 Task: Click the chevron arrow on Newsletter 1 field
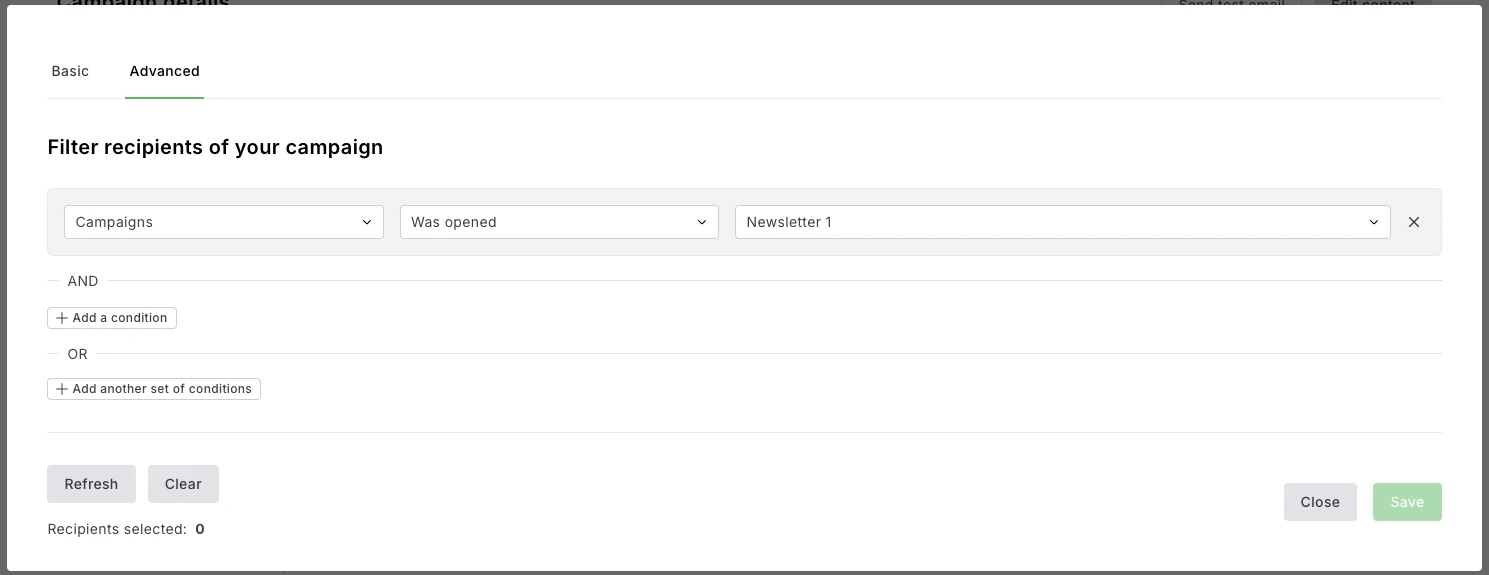pyautogui.click(x=1374, y=222)
